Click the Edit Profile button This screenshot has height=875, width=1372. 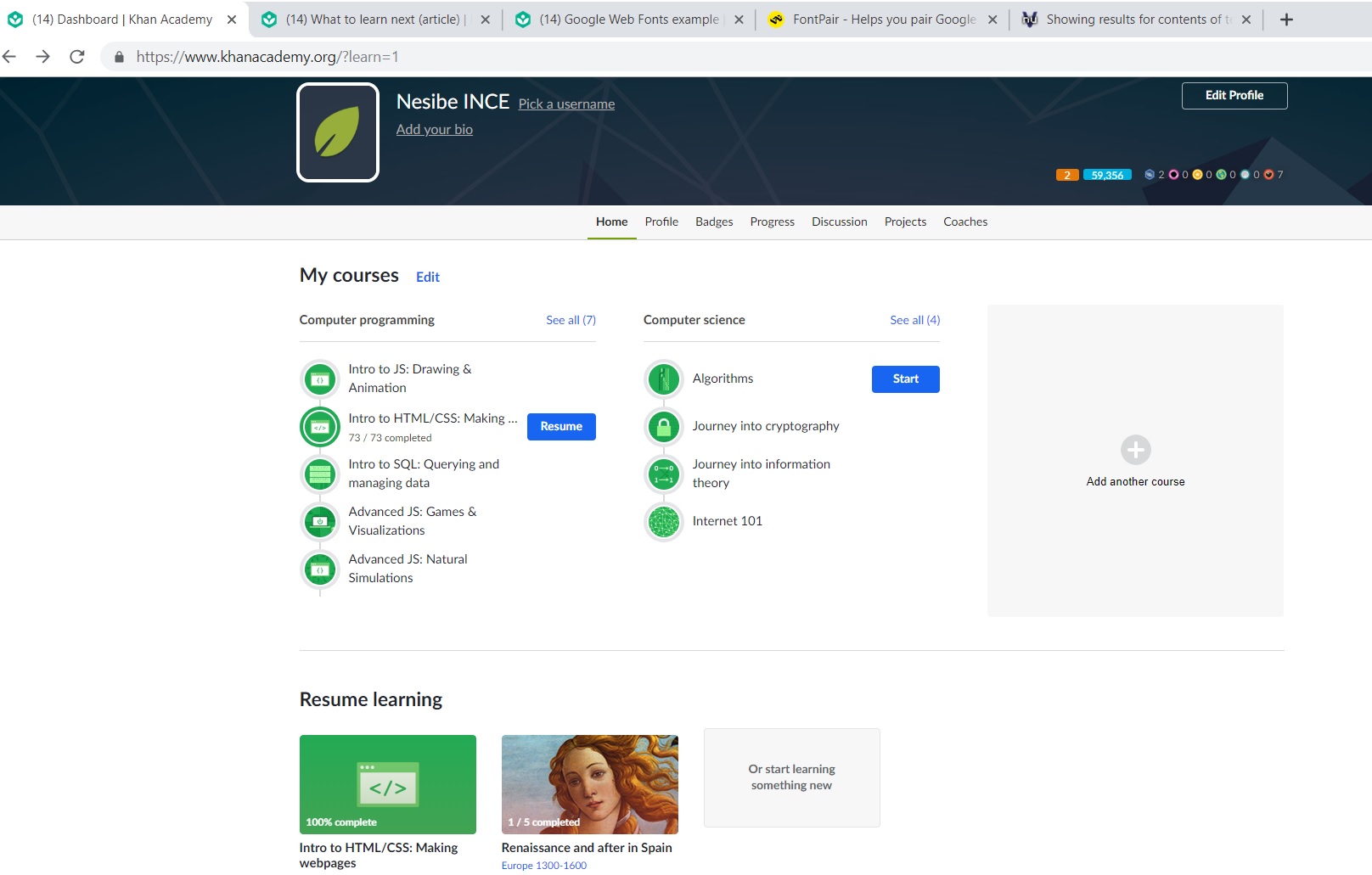point(1234,96)
